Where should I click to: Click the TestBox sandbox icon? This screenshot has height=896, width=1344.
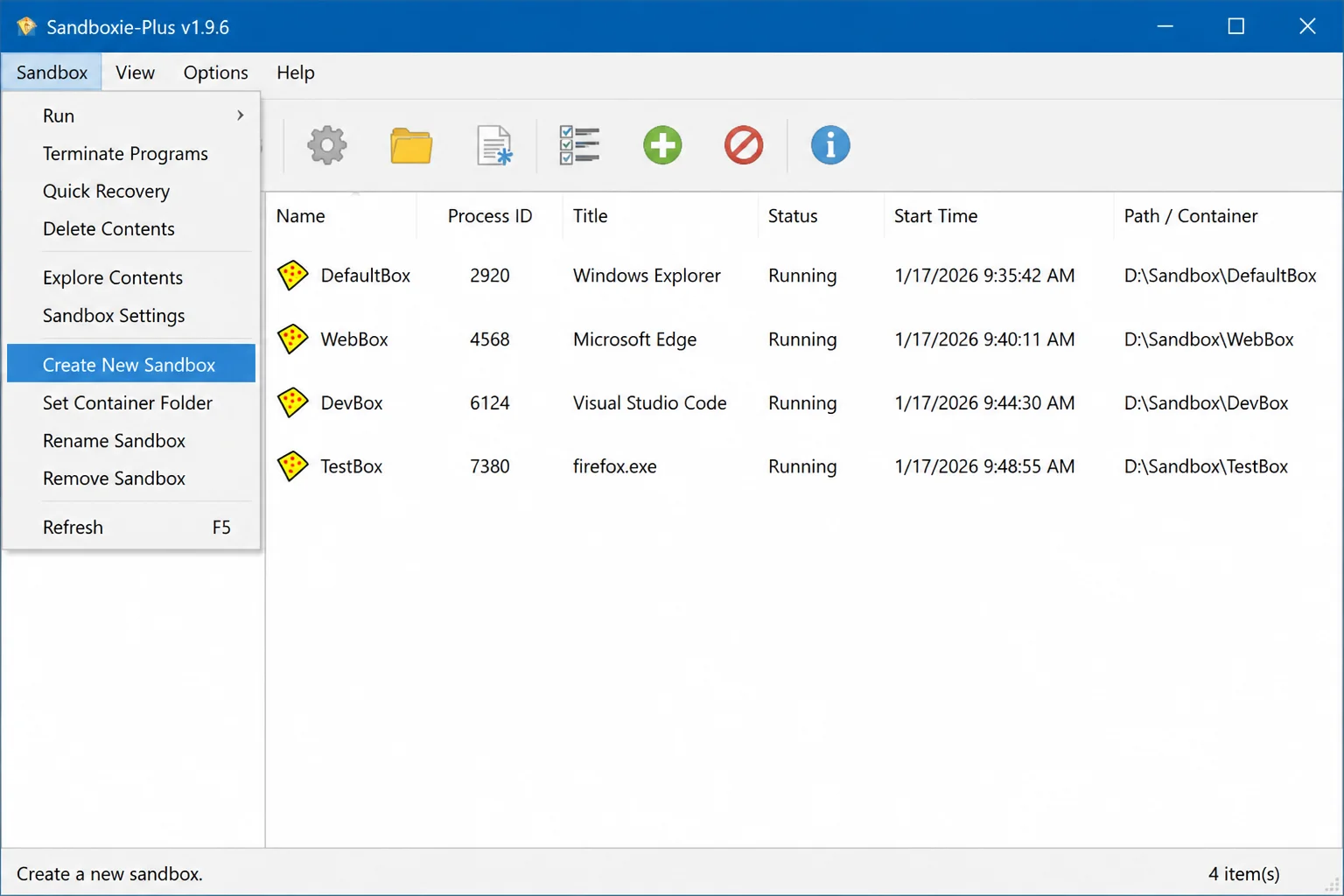click(x=292, y=466)
